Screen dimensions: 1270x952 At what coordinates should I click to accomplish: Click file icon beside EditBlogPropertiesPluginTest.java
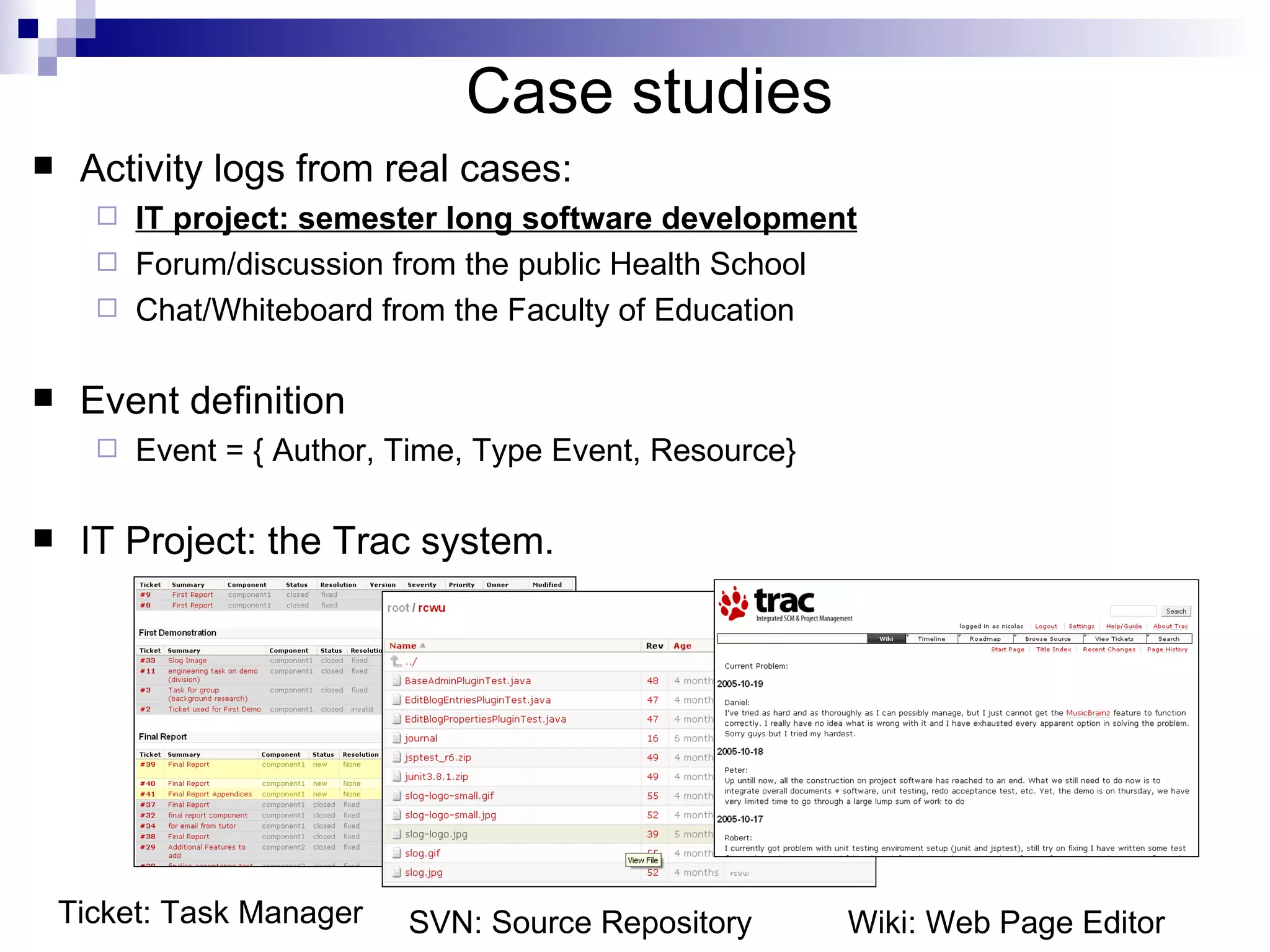click(x=396, y=719)
